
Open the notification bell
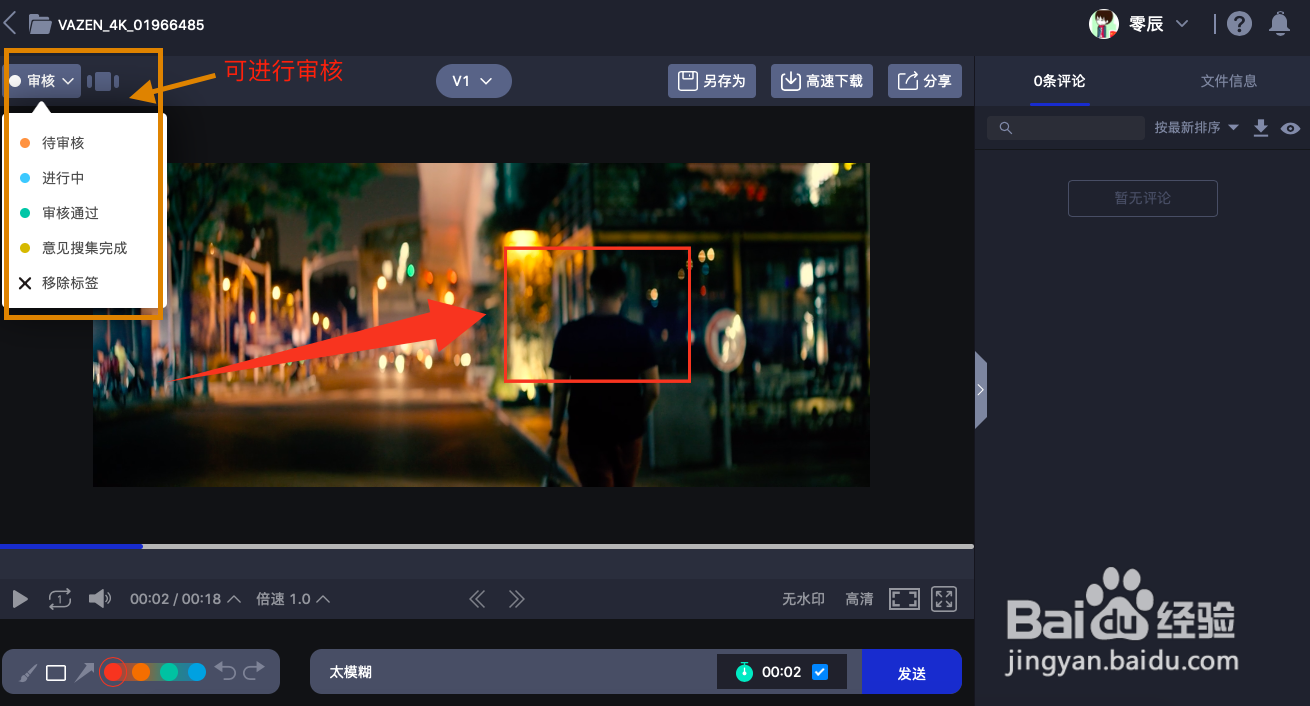(x=1280, y=22)
